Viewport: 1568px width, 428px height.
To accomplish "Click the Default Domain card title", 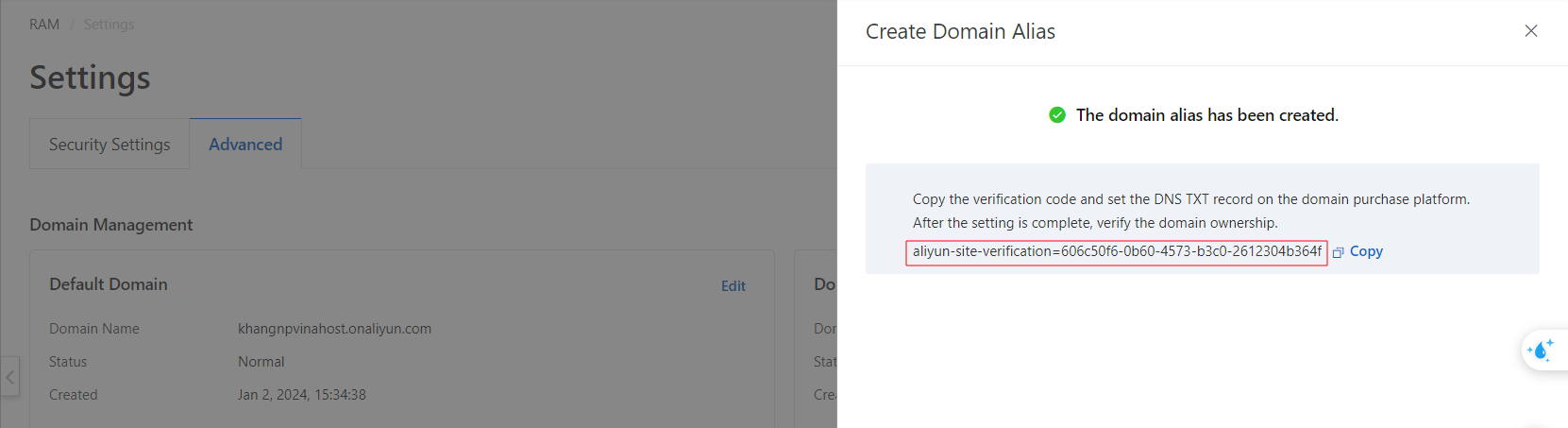I will (x=108, y=284).
